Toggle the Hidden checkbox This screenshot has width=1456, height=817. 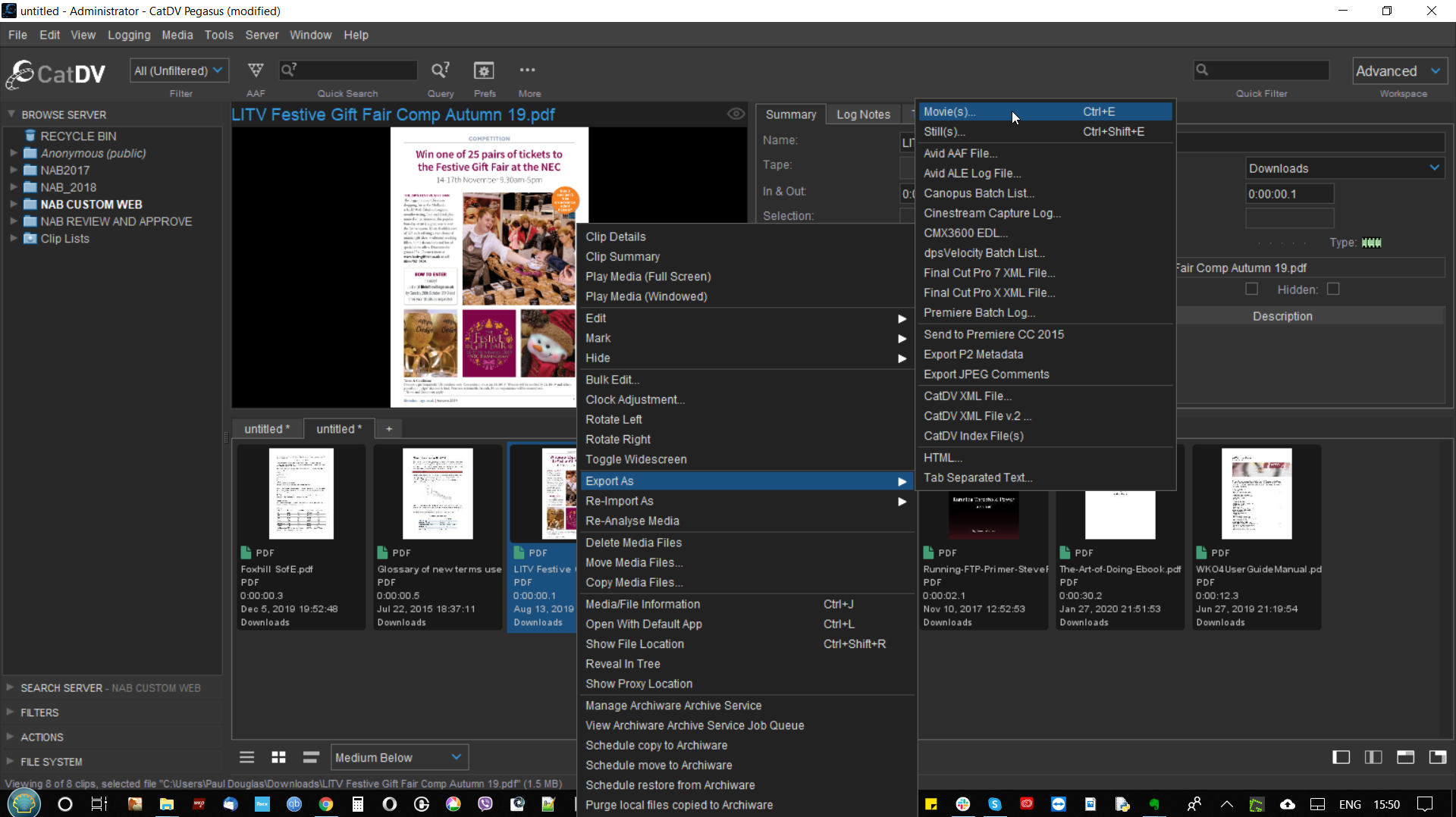point(1333,289)
